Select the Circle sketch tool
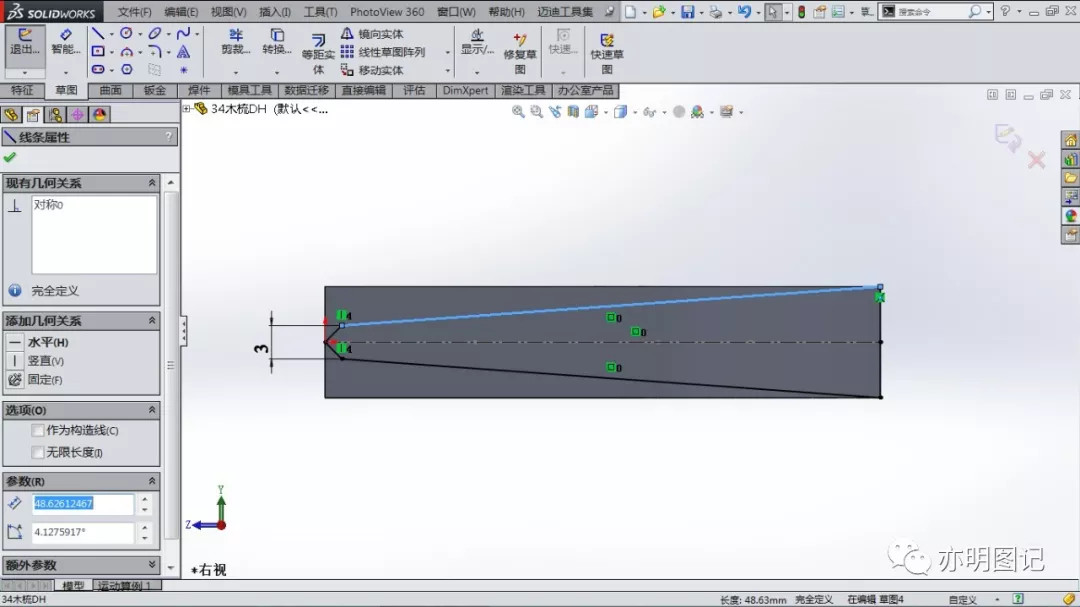This screenshot has height=607, width=1080. point(126,33)
